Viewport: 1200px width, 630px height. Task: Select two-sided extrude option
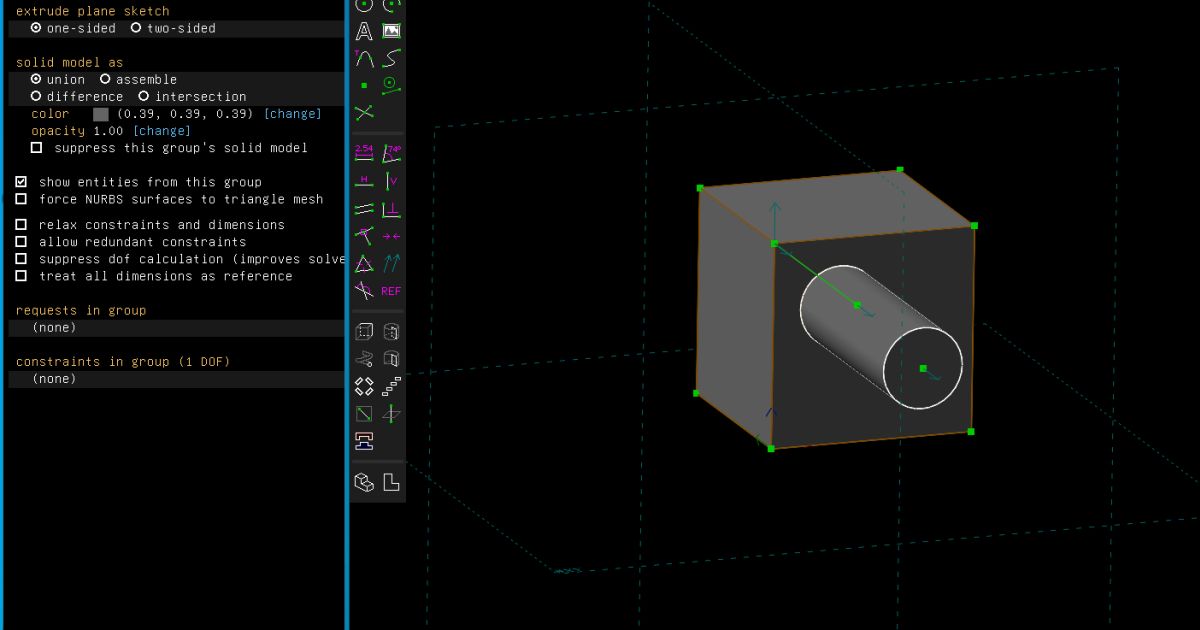(173, 28)
